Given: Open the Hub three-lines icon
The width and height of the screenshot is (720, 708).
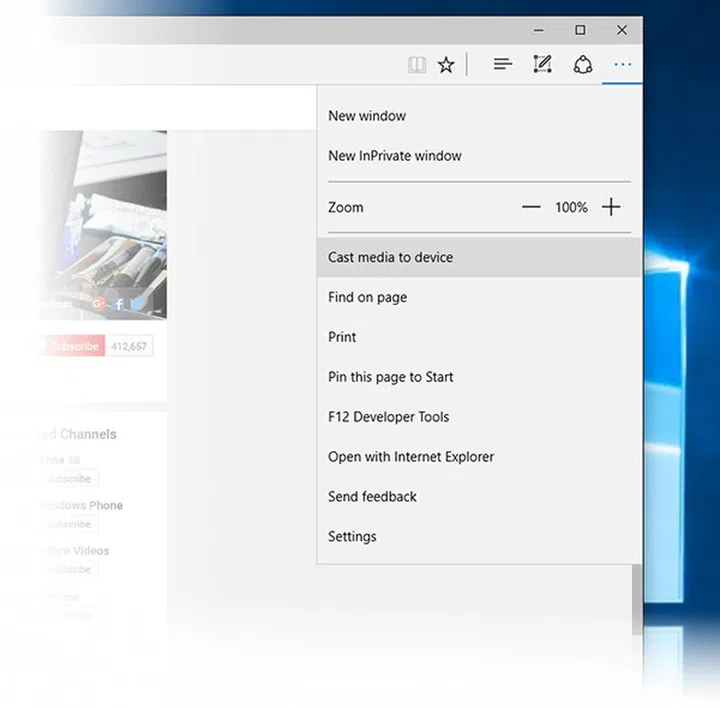Looking at the screenshot, I should [503, 65].
